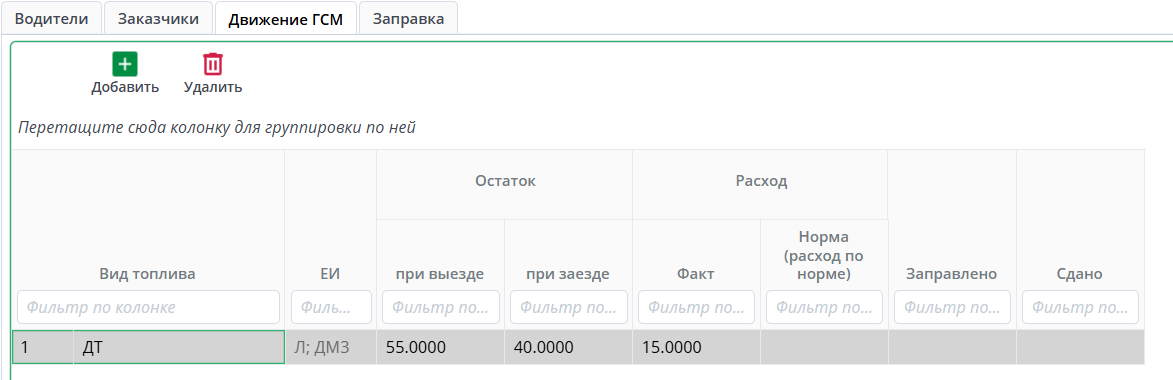Image resolution: width=1173 pixels, height=380 pixels.
Task: Sort by Вид топлива column header
Action: click(147, 274)
